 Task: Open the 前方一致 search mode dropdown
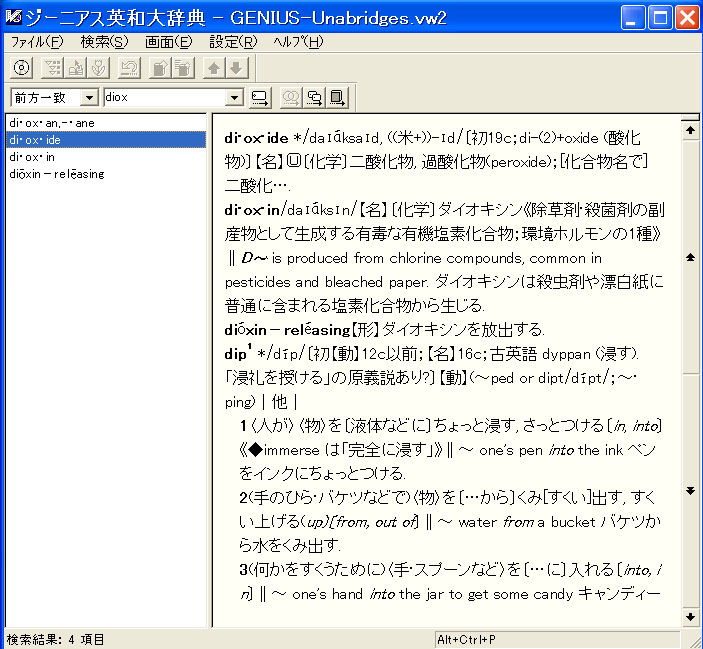coord(88,97)
